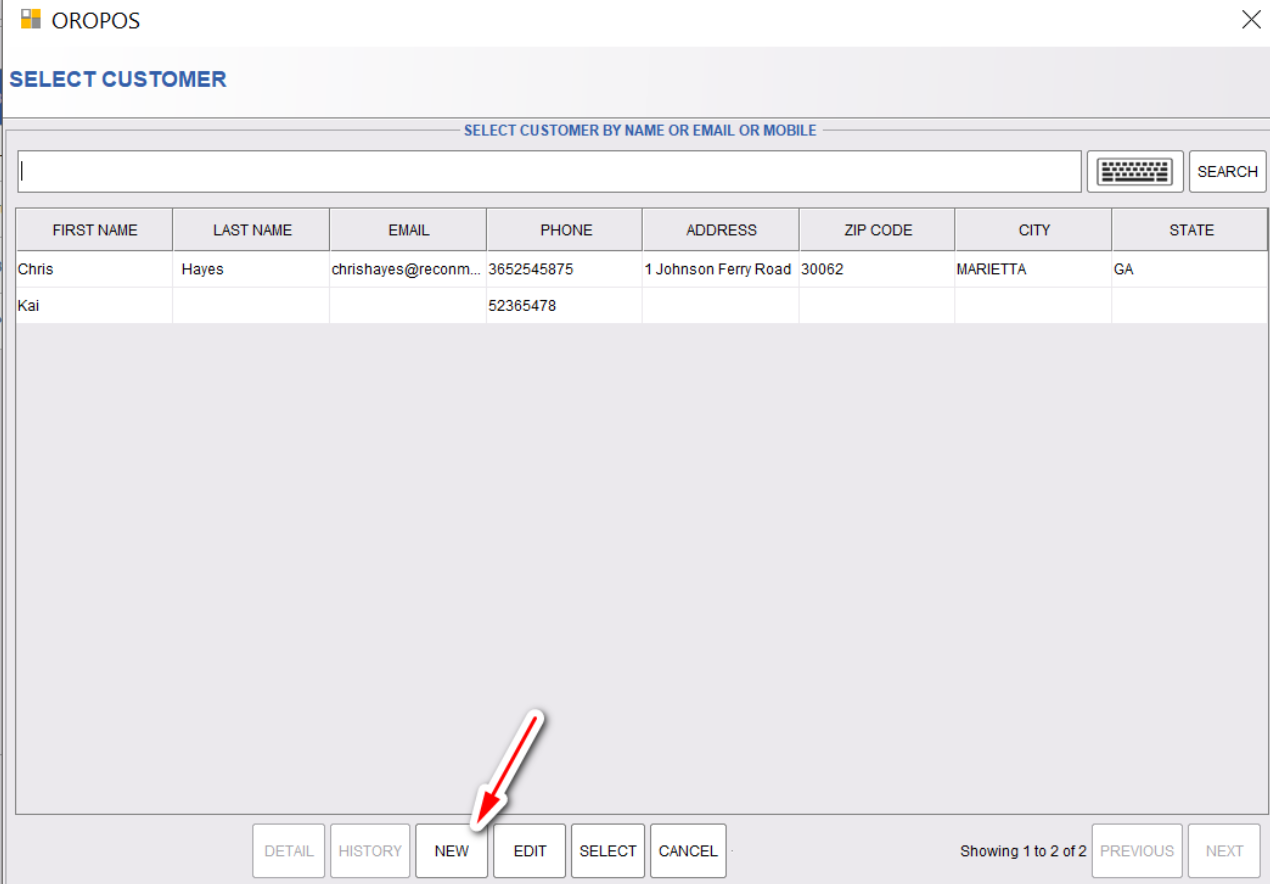
Task: Click the Showing 1 to 2 of 2 label
Action: coord(1023,851)
